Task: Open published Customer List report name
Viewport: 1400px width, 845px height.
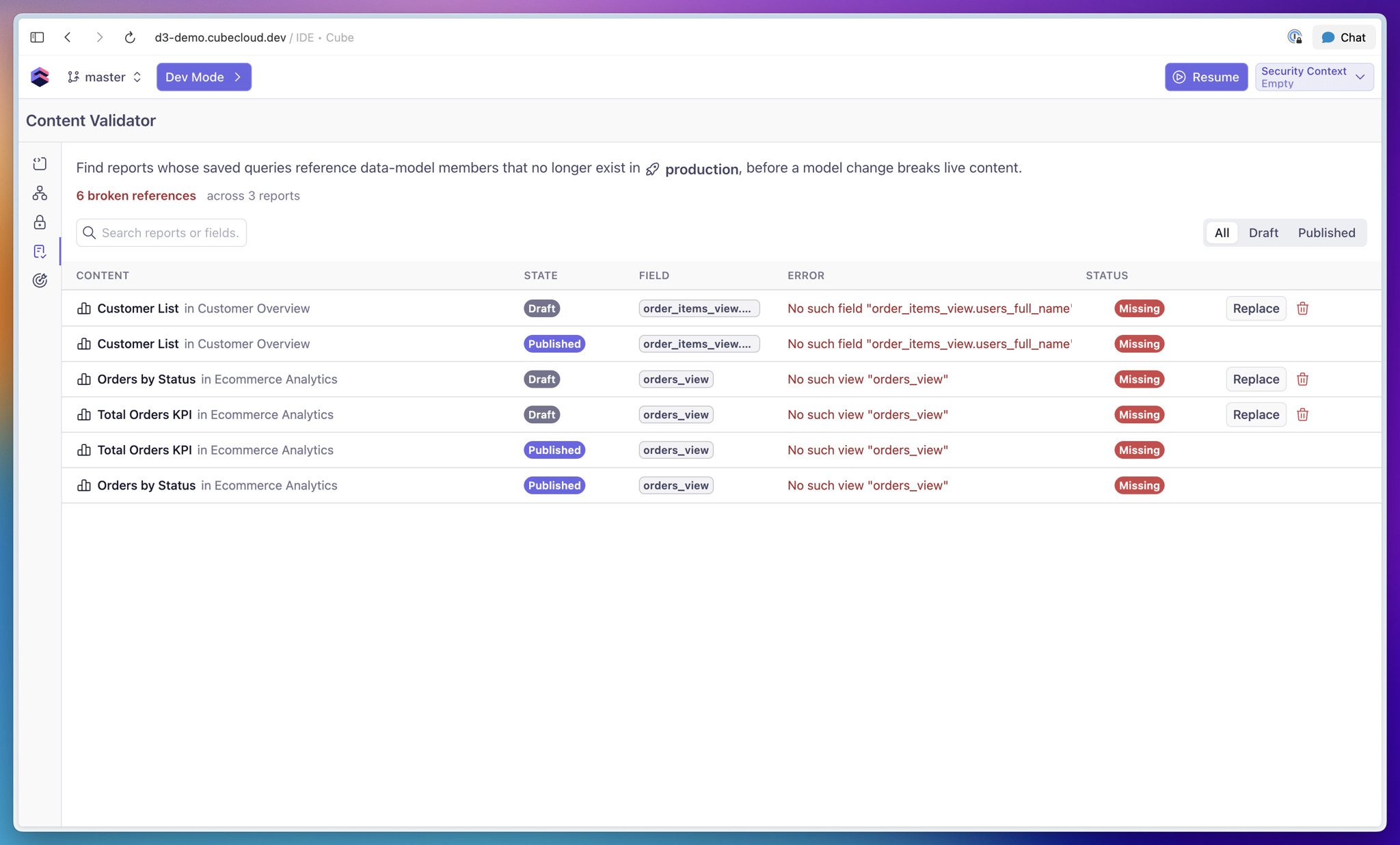Action: [x=138, y=344]
